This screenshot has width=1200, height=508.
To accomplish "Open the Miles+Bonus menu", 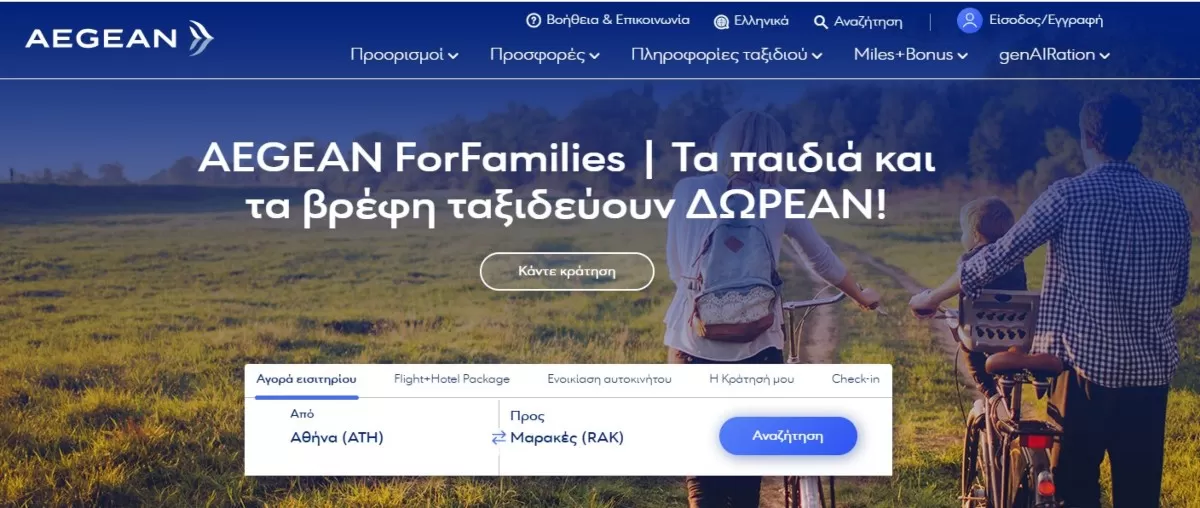I will pos(911,55).
